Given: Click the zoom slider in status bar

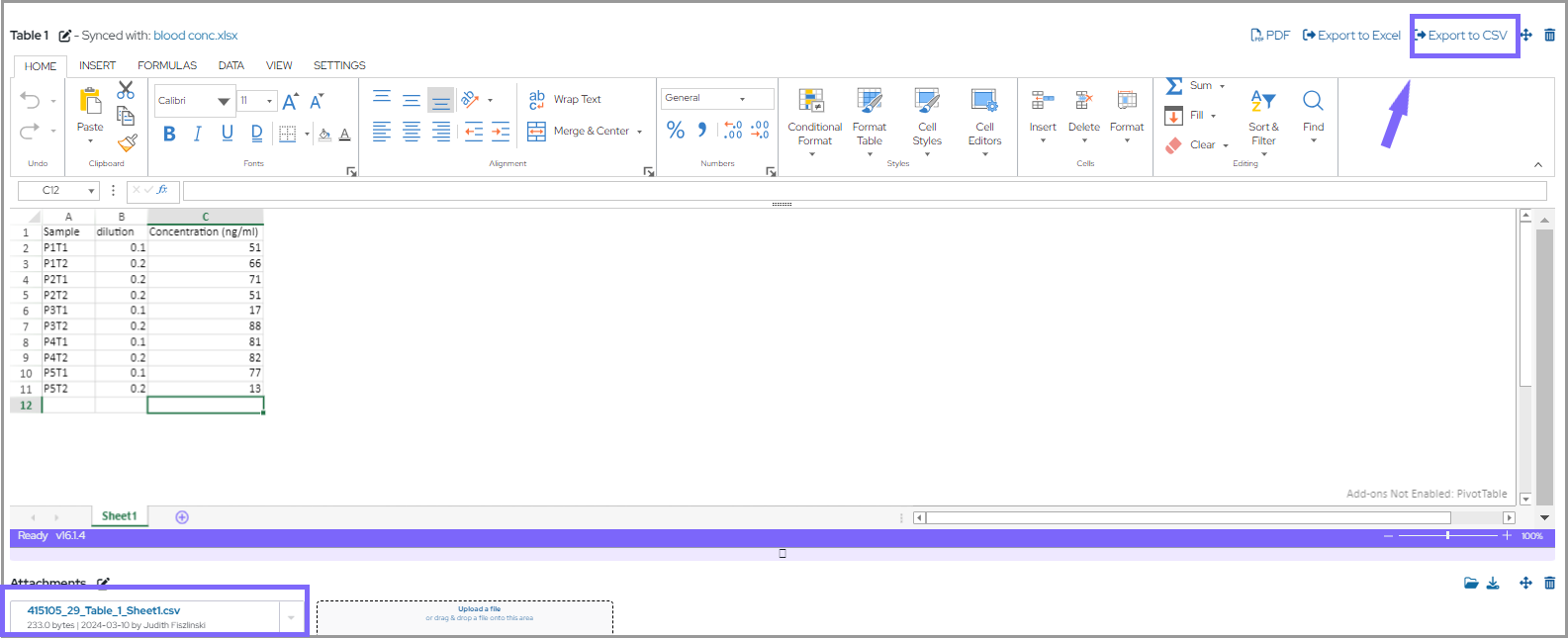Looking at the screenshot, I should [1447, 536].
